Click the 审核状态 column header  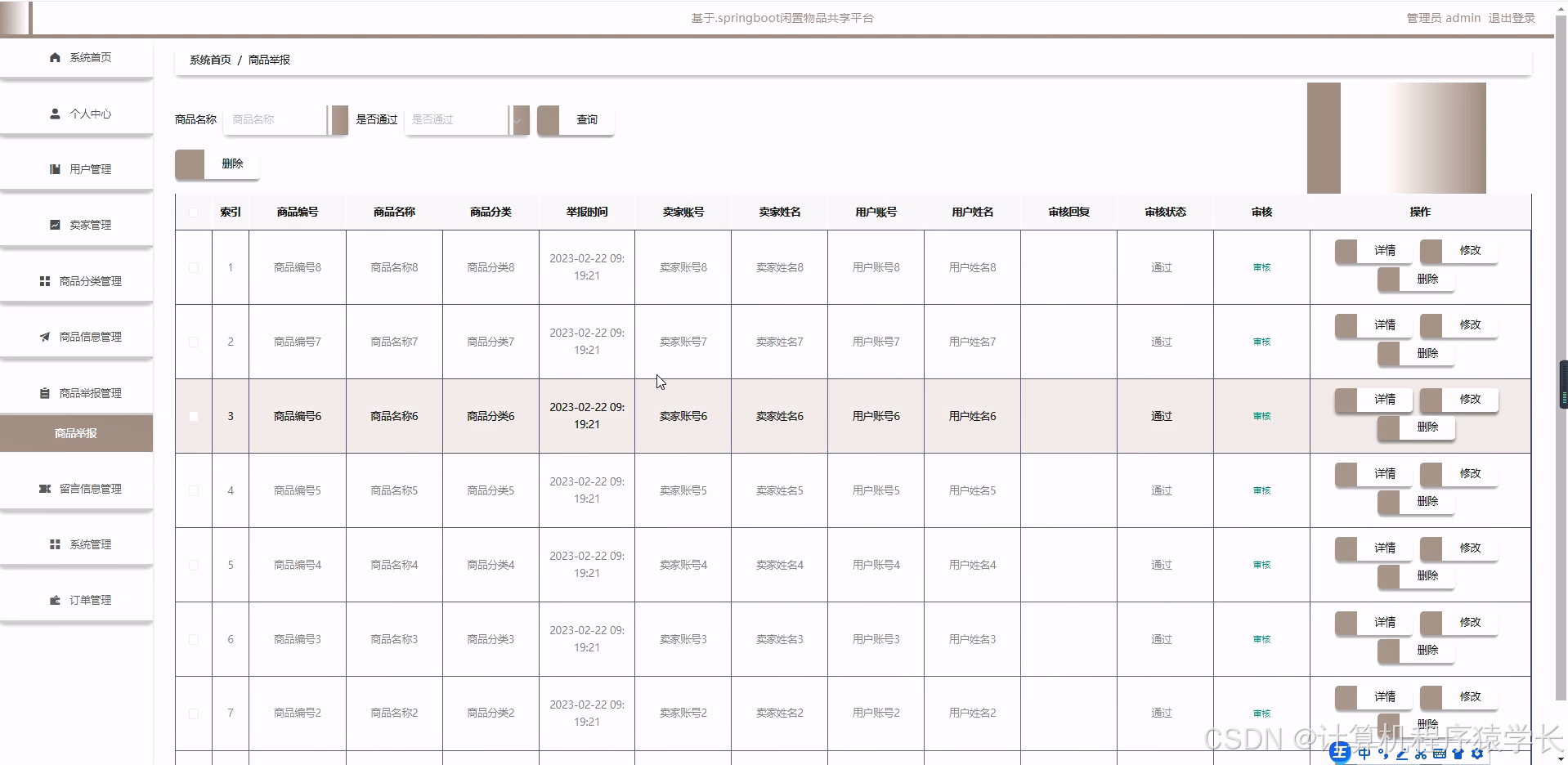pos(1165,212)
